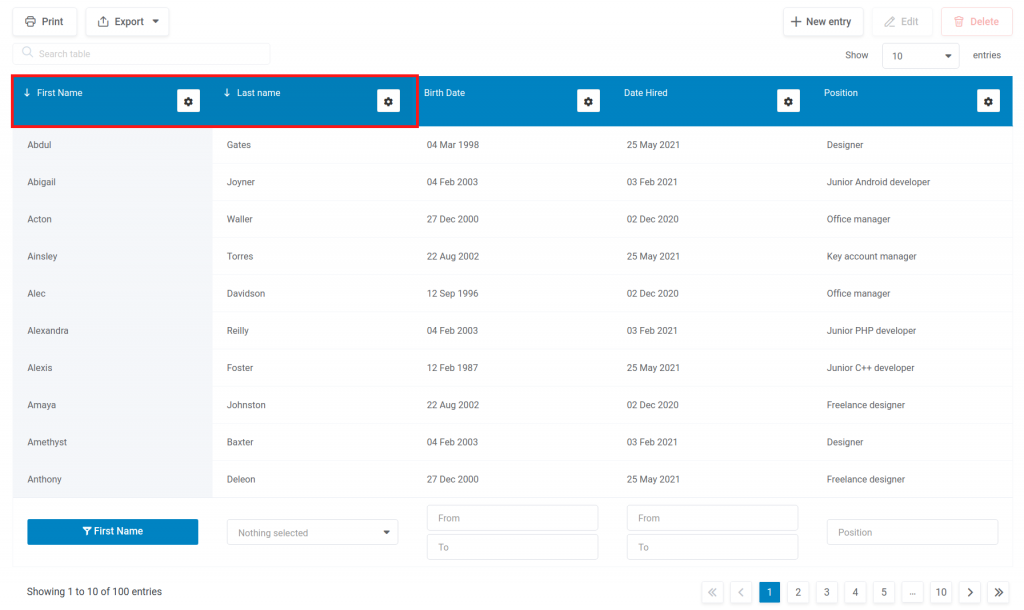Open the Date Hired column settings gear
Viewport: 1024px width, 610px height.
(788, 100)
